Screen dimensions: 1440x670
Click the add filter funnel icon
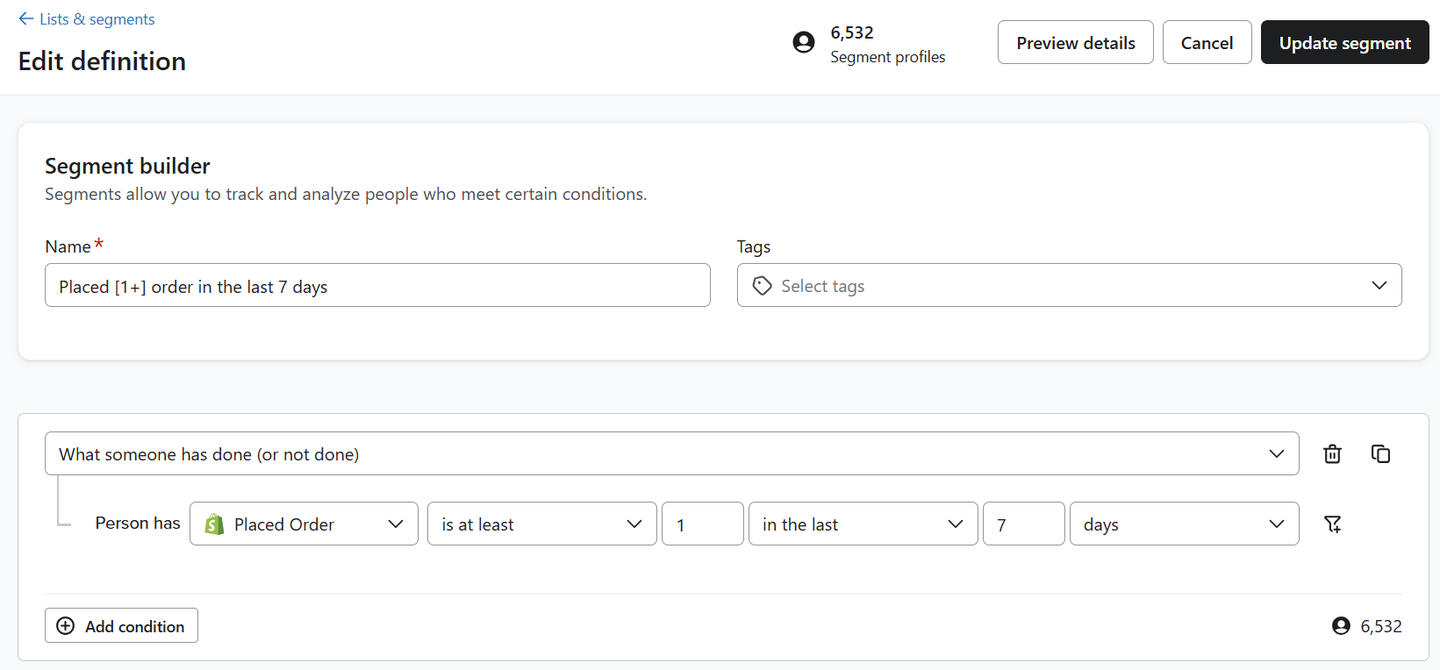coord(1332,524)
